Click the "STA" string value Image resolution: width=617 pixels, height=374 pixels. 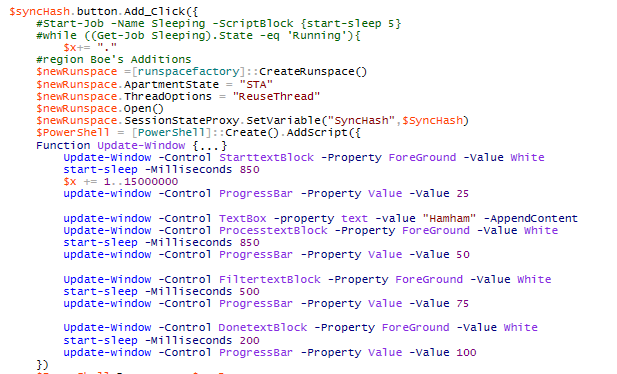point(256,85)
